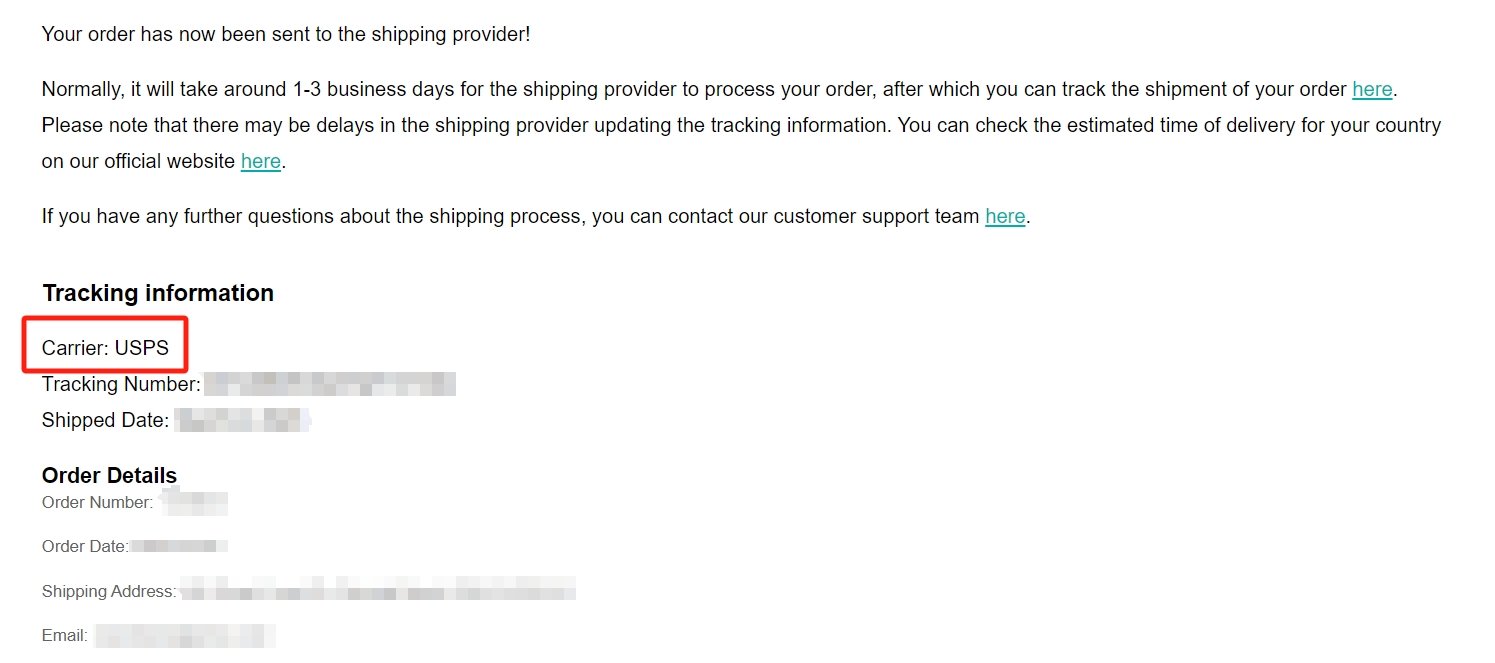The width and height of the screenshot is (1495, 663).
Task: Click the 'Email:' label
Action: tap(64, 635)
